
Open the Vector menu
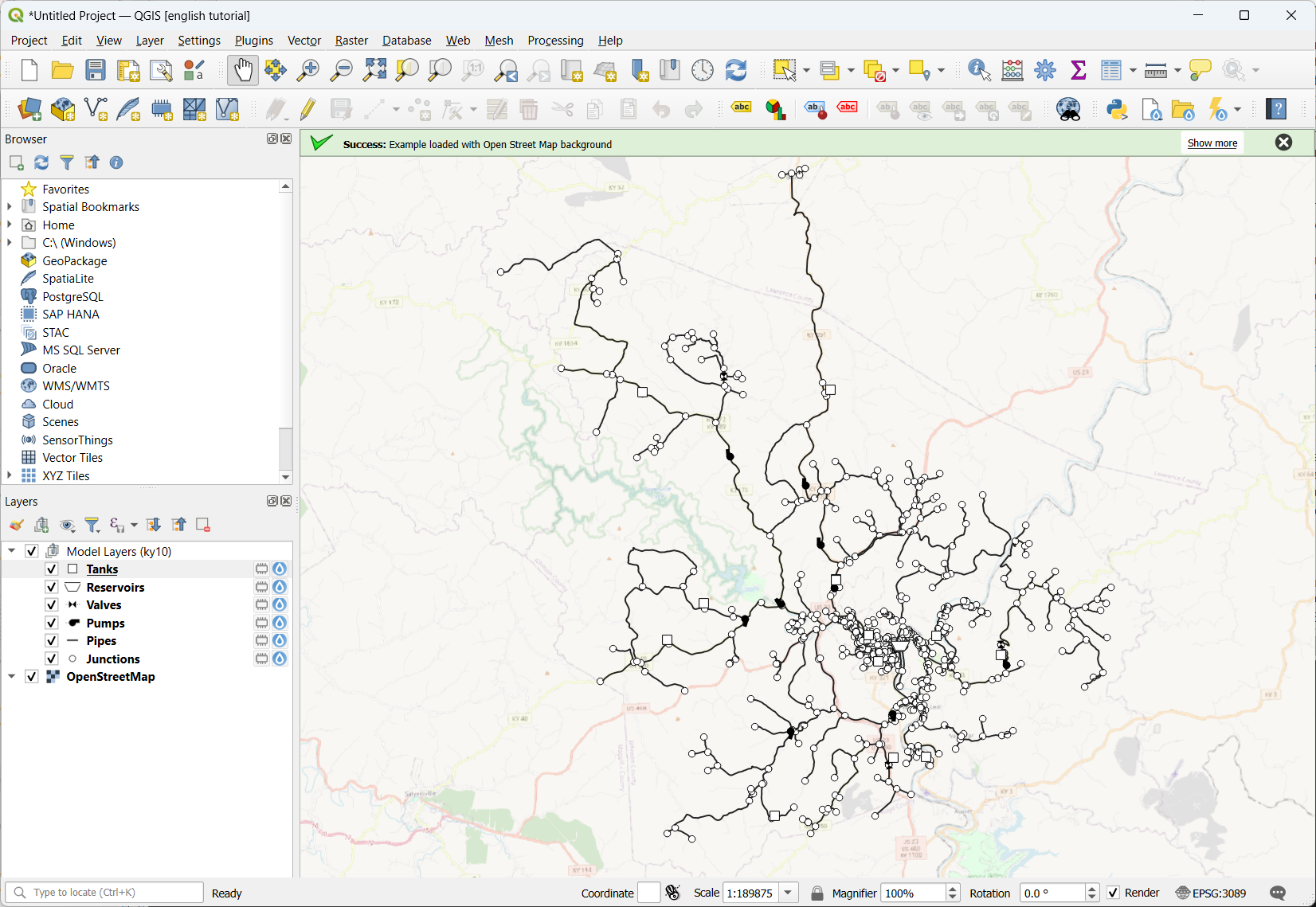point(304,41)
